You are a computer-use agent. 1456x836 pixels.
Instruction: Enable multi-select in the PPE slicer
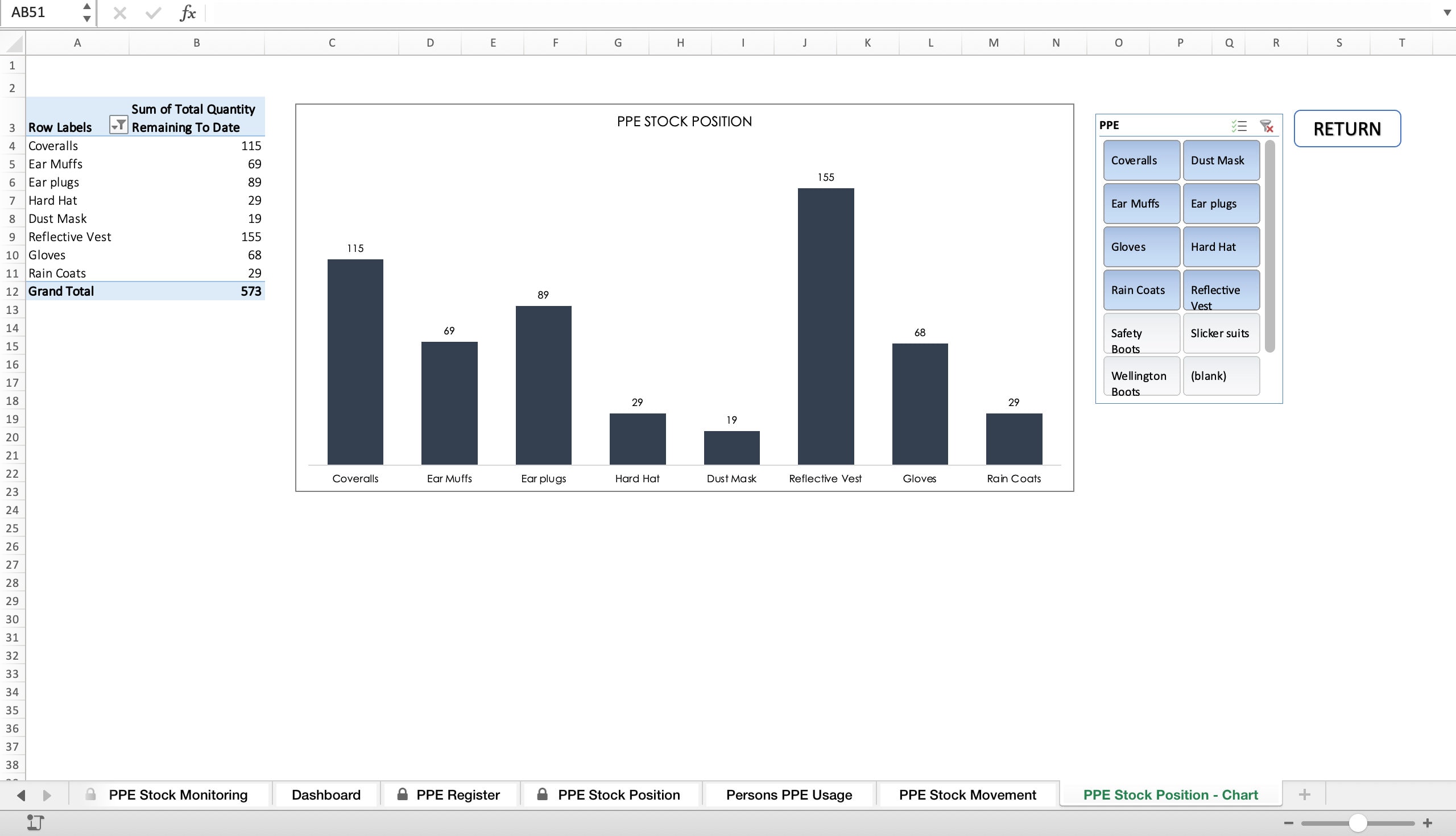coord(1239,125)
